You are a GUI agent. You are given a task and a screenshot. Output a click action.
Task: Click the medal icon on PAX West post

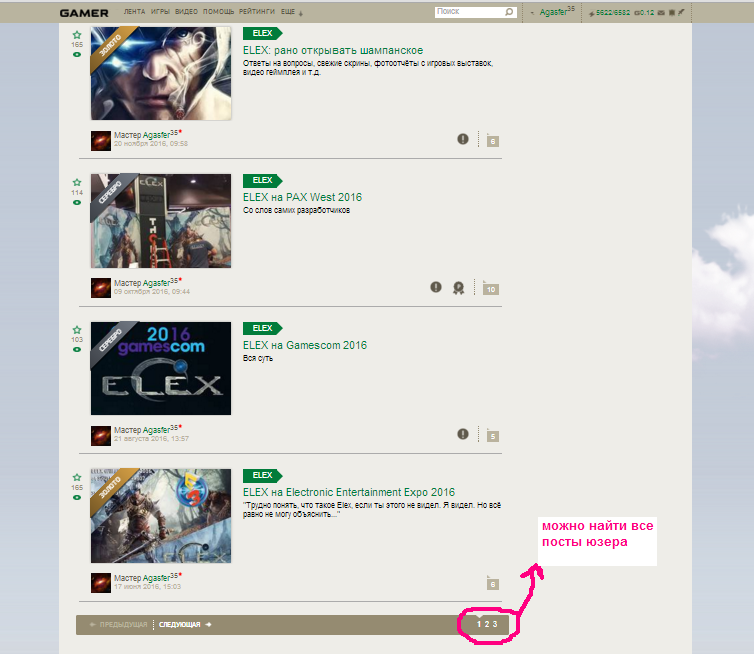click(458, 287)
